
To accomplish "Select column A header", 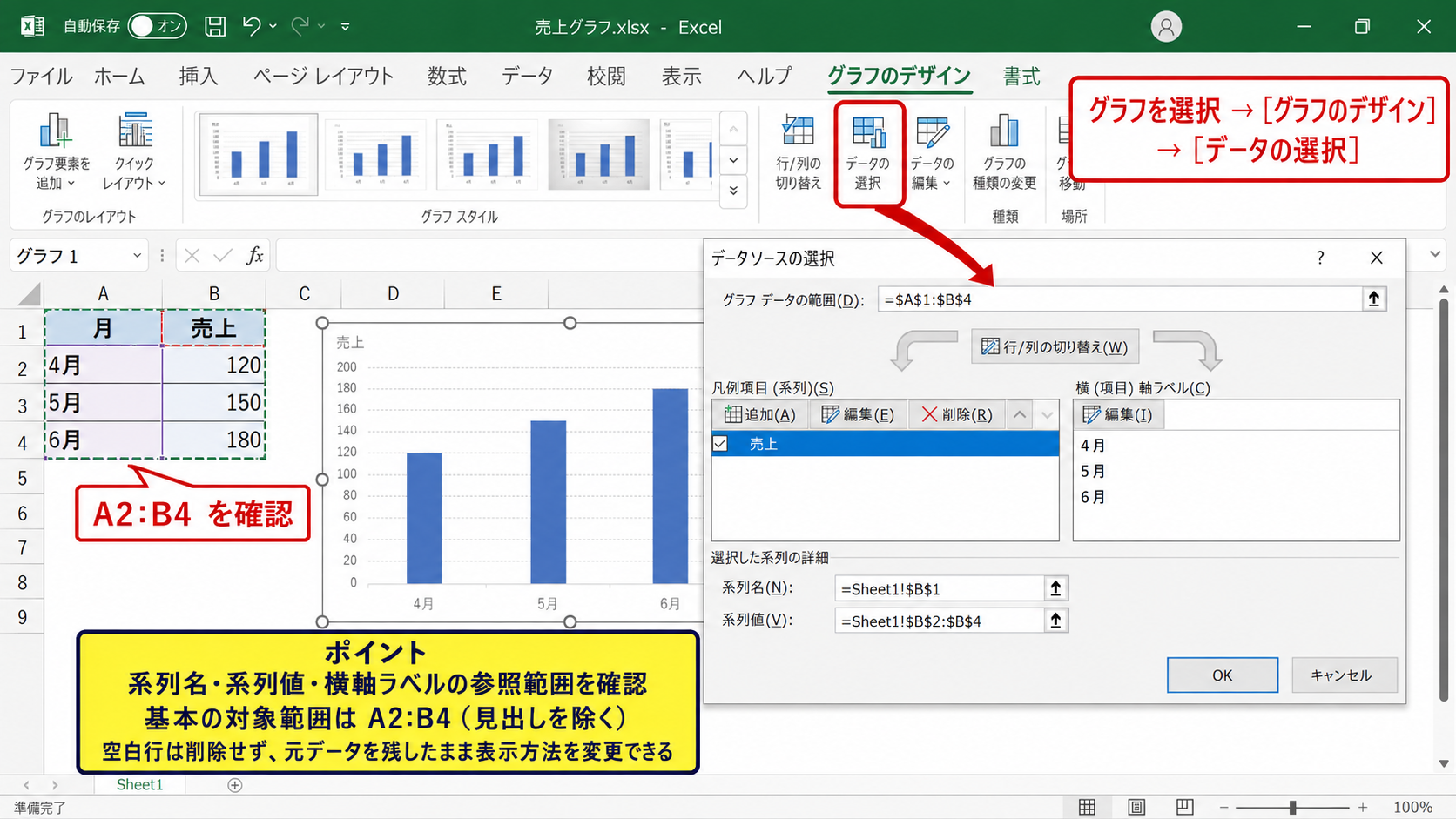I will click(103, 293).
